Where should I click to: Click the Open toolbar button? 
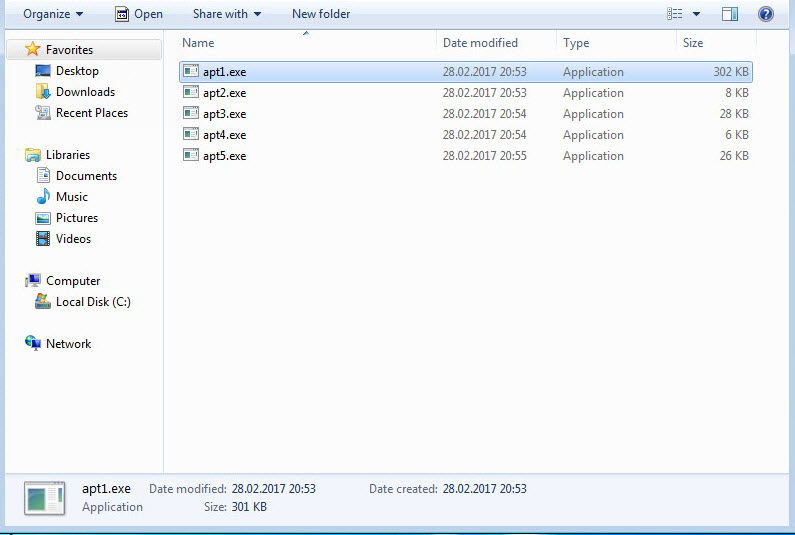click(138, 14)
